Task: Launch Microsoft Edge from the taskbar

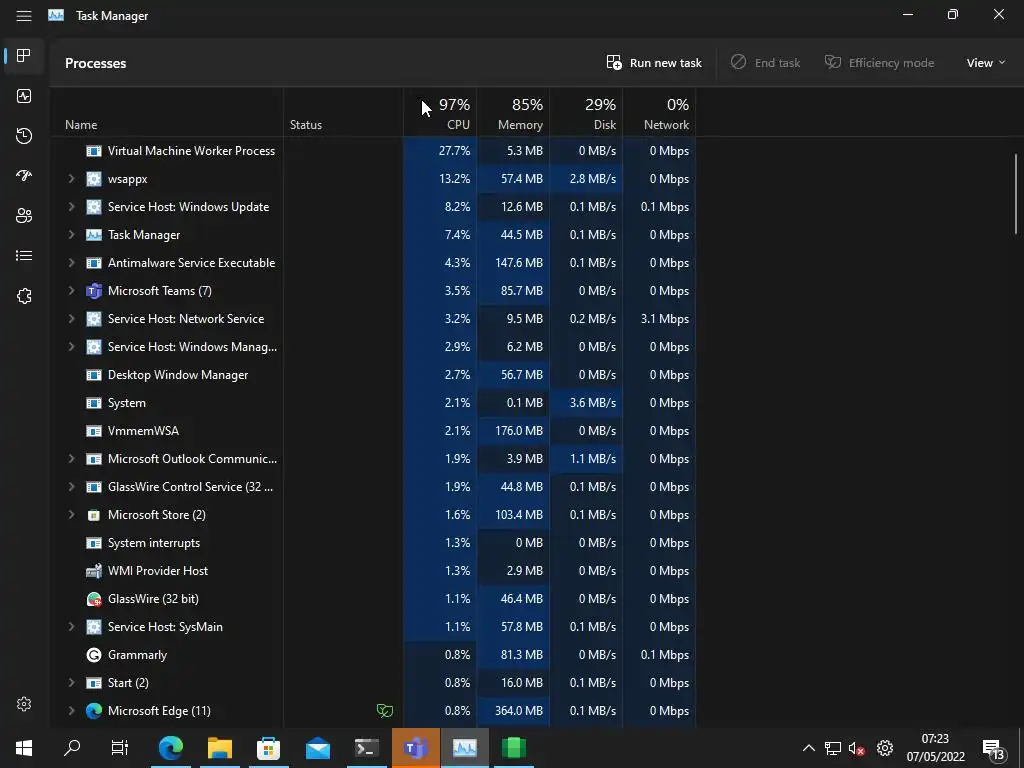Action: (x=170, y=748)
